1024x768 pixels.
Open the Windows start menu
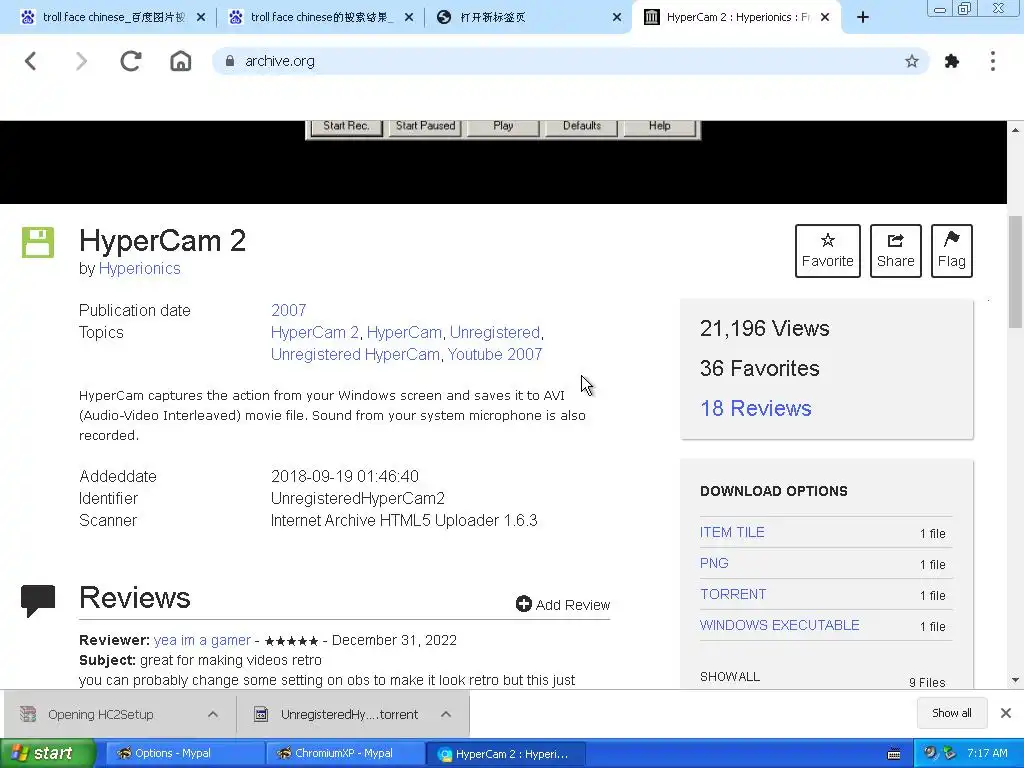(47, 753)
